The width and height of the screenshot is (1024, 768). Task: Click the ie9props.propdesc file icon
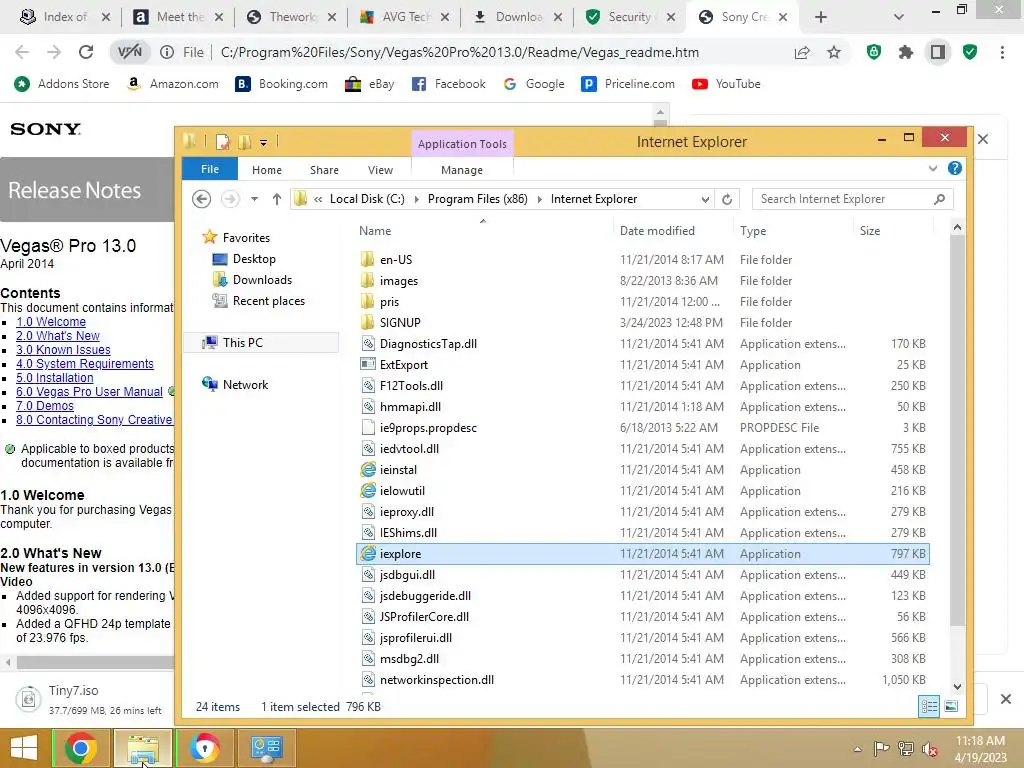368,428
